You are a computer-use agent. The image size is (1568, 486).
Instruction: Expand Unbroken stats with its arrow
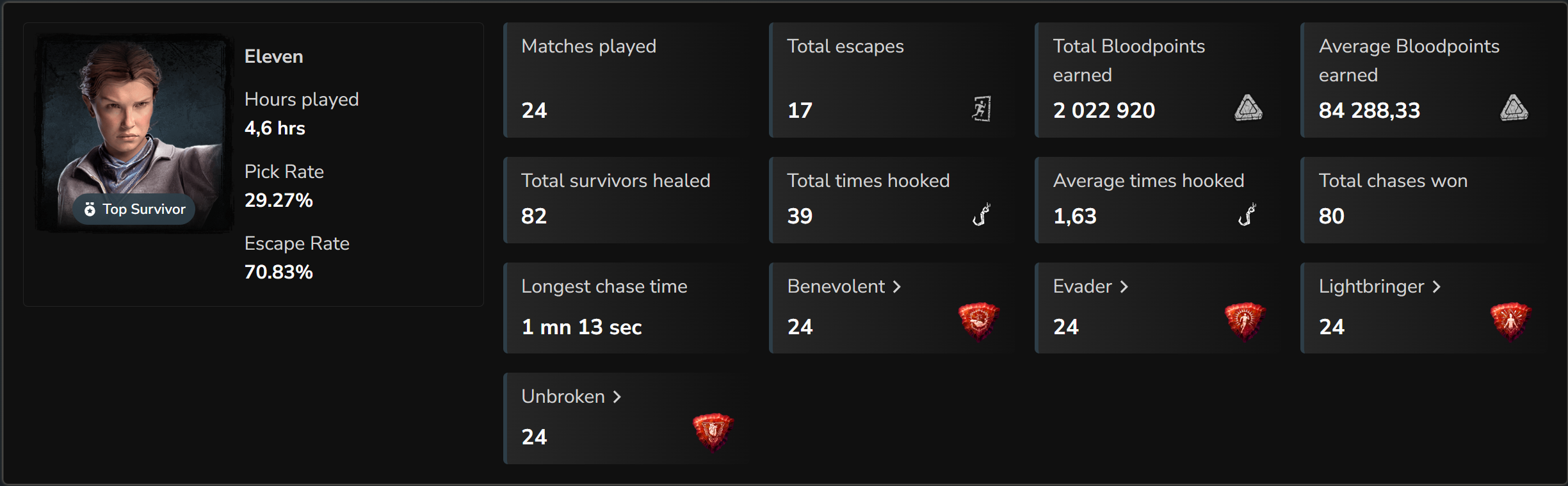(x=617, y=397)
